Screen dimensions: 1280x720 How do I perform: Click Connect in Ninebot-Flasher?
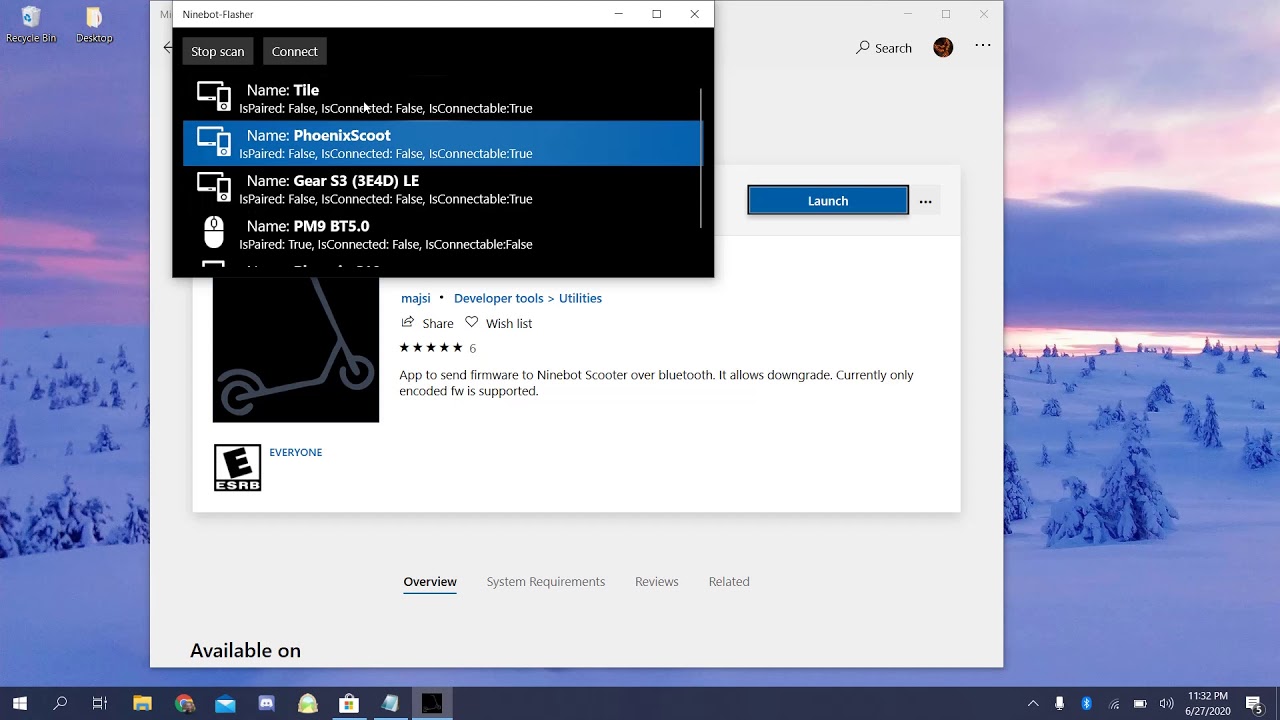[x=294, y=51]
